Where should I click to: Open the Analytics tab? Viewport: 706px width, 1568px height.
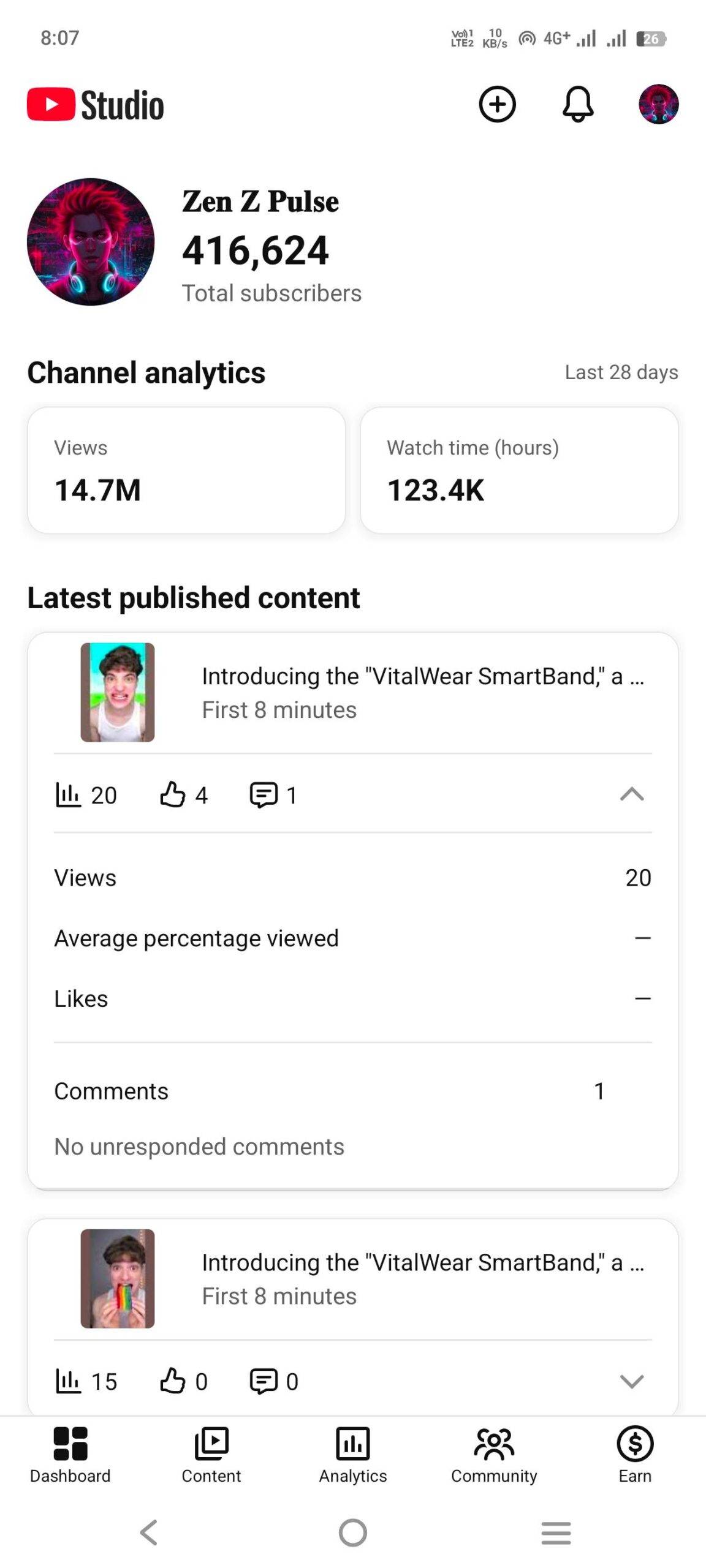click(x=353, y=1455)
